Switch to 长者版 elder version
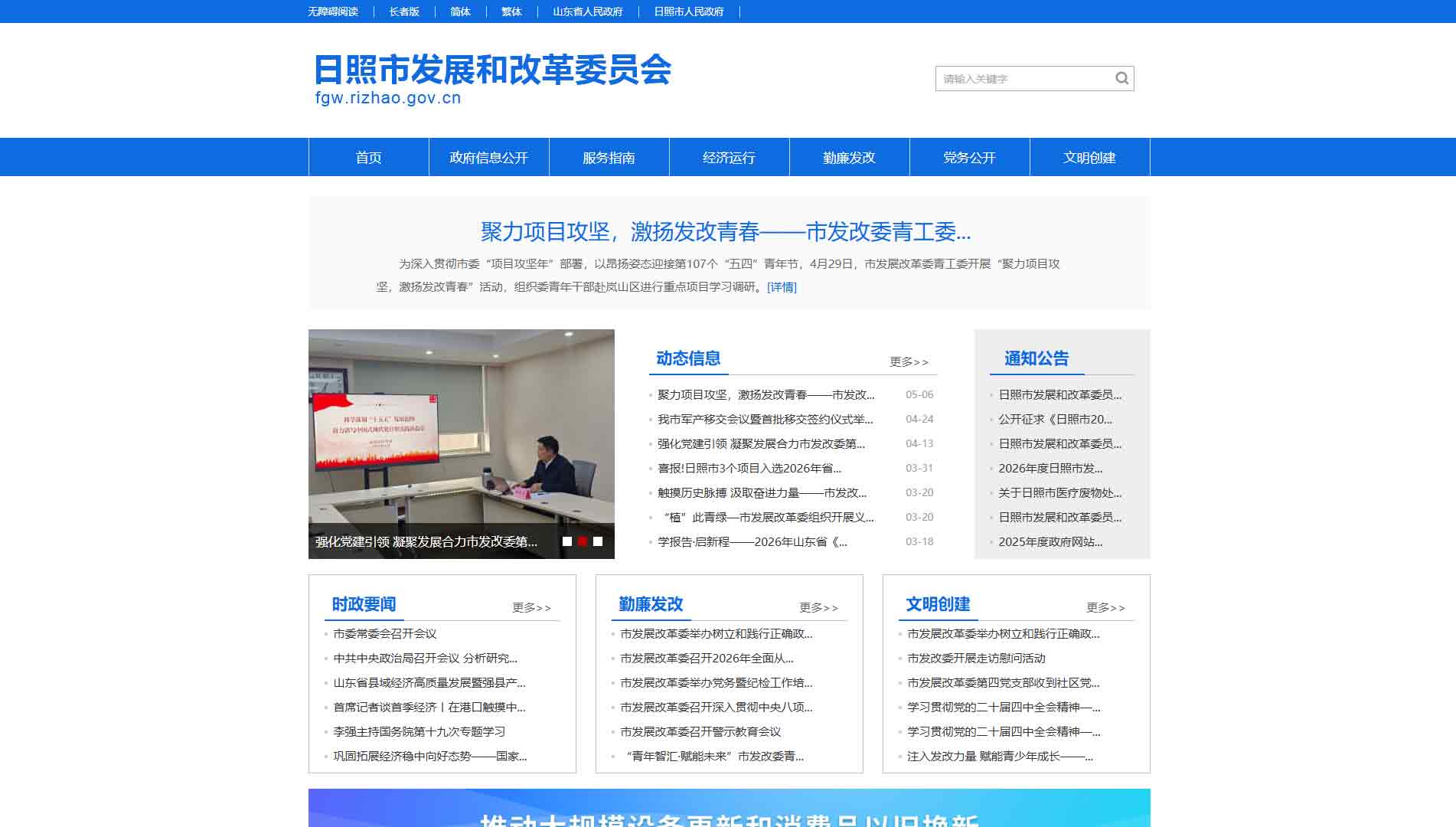The width and height of the screenshot is (1456, 827). click(x=404, y=11)
